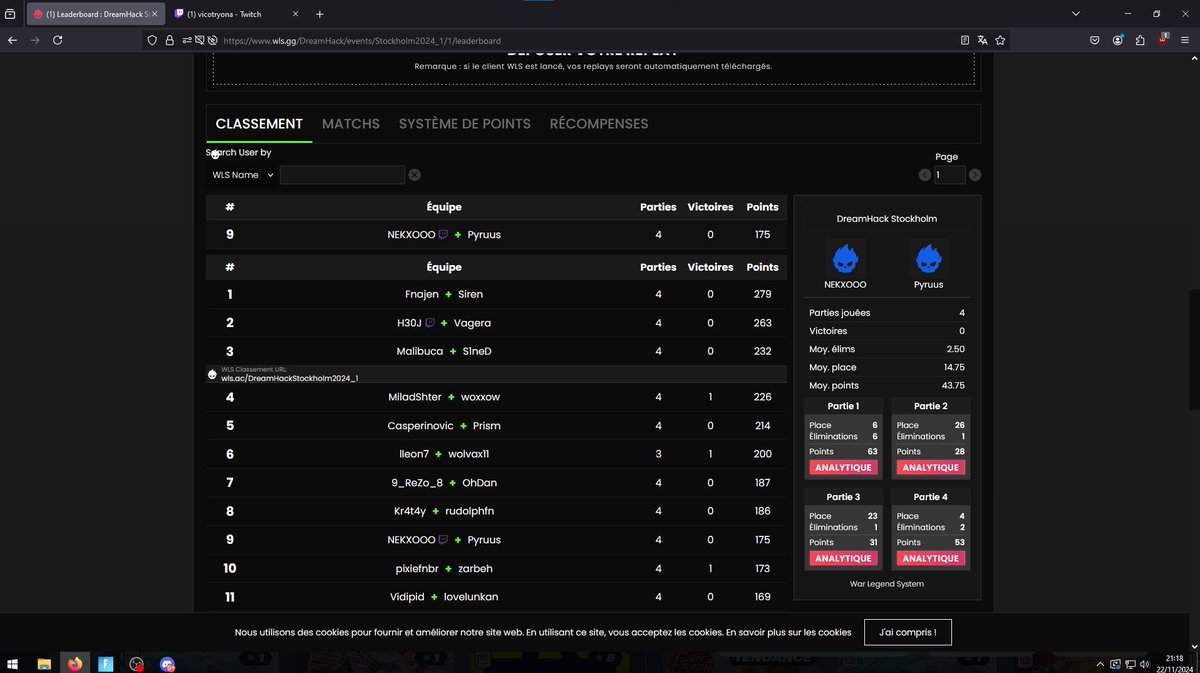Click the WLS Classement URL wls.ac link
The height and width of the screenshot is (673, 1200).
coord(290,378)
